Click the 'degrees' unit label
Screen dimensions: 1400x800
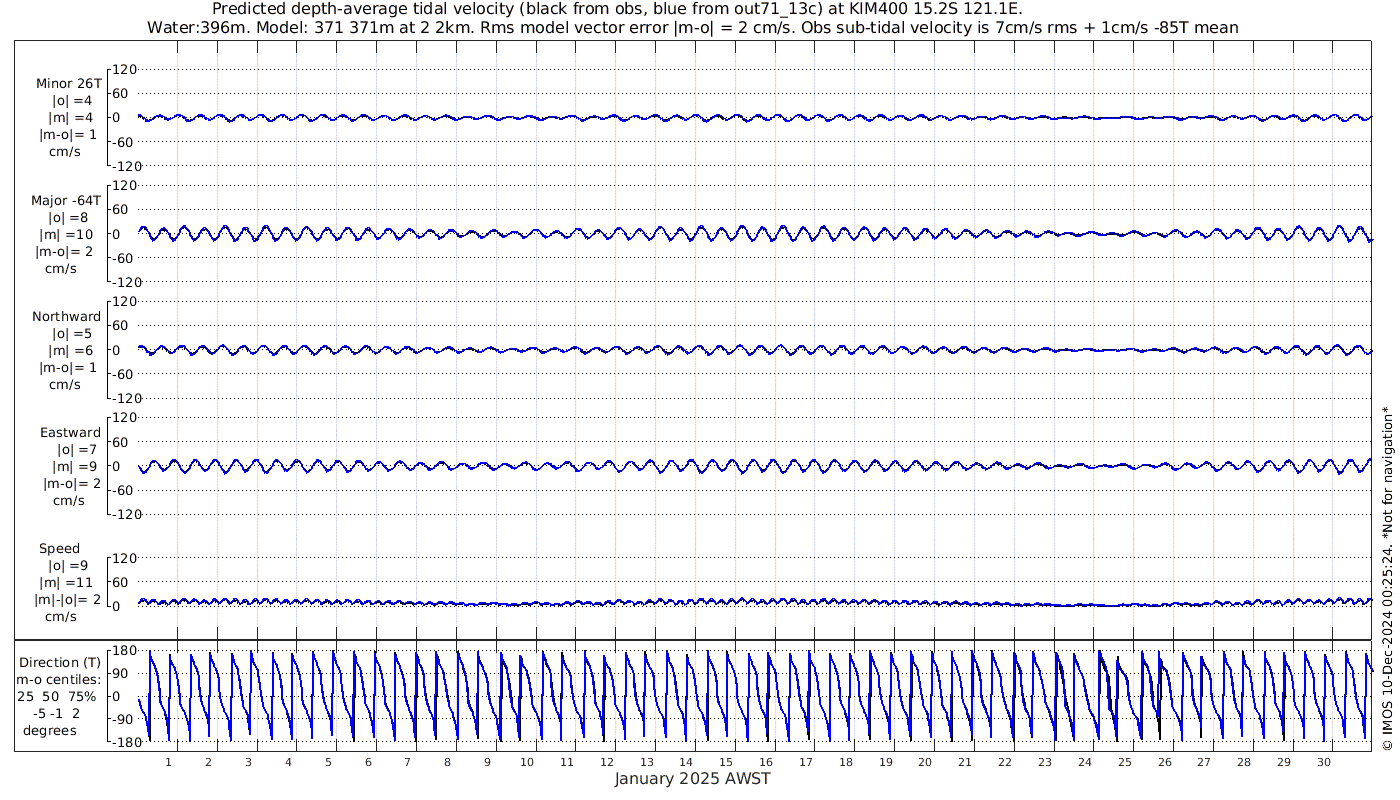(50, 730)
